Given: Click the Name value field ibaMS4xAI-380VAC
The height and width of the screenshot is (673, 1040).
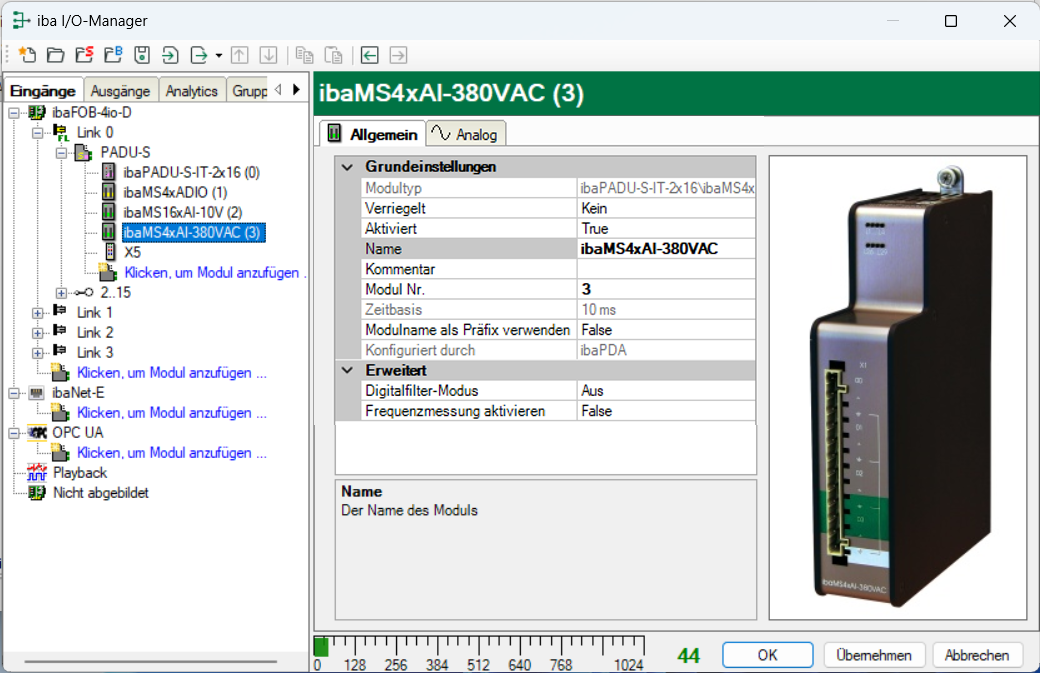Looking at the screenshot, I should 665,249.
